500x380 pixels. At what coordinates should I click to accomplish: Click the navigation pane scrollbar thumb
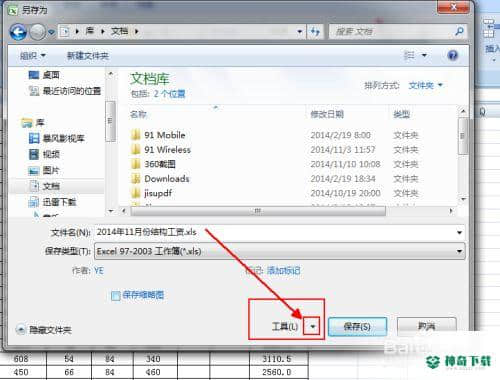(111, 121)
